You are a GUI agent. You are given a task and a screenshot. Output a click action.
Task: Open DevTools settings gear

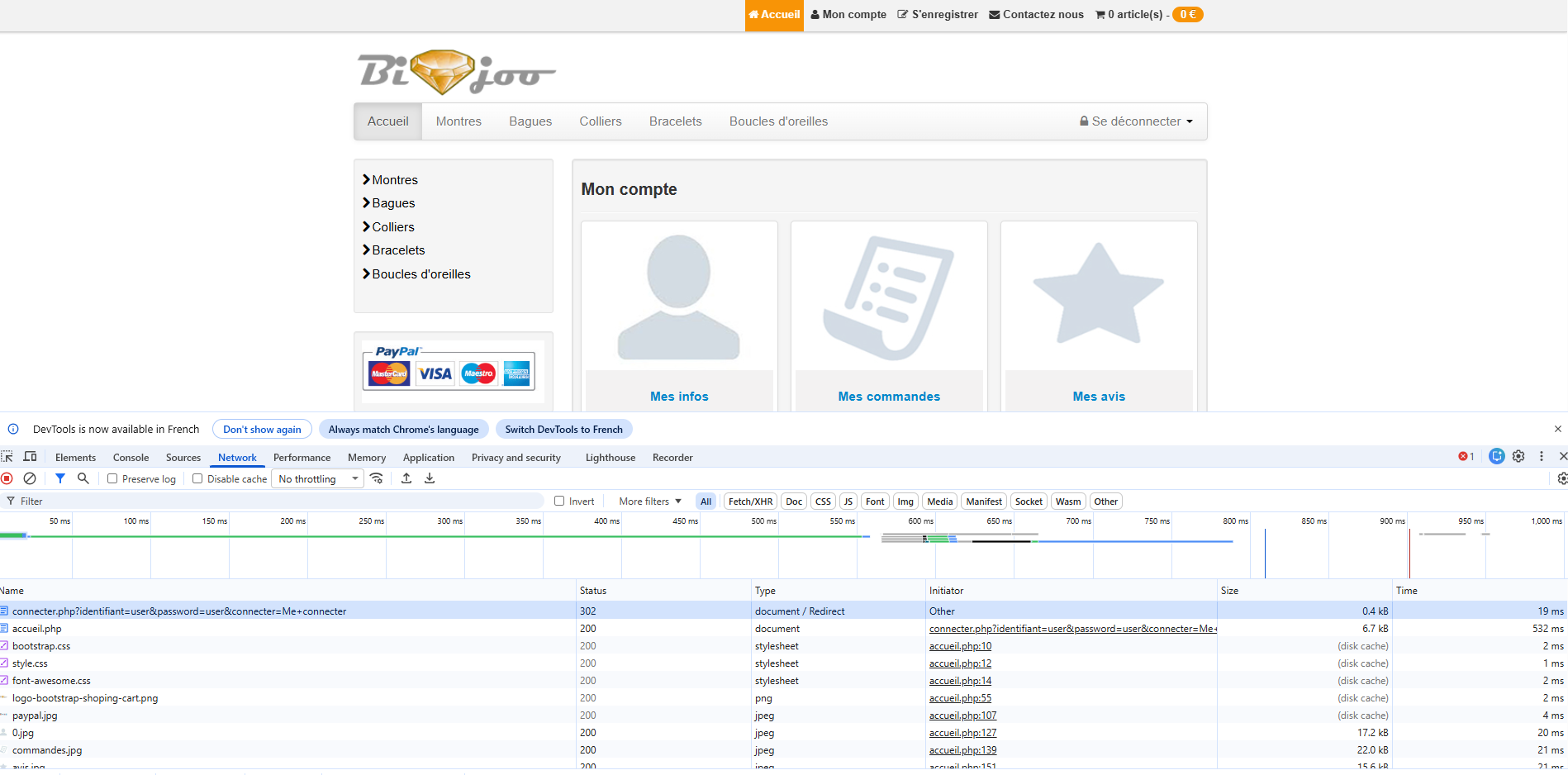(x=1518, y=456)
